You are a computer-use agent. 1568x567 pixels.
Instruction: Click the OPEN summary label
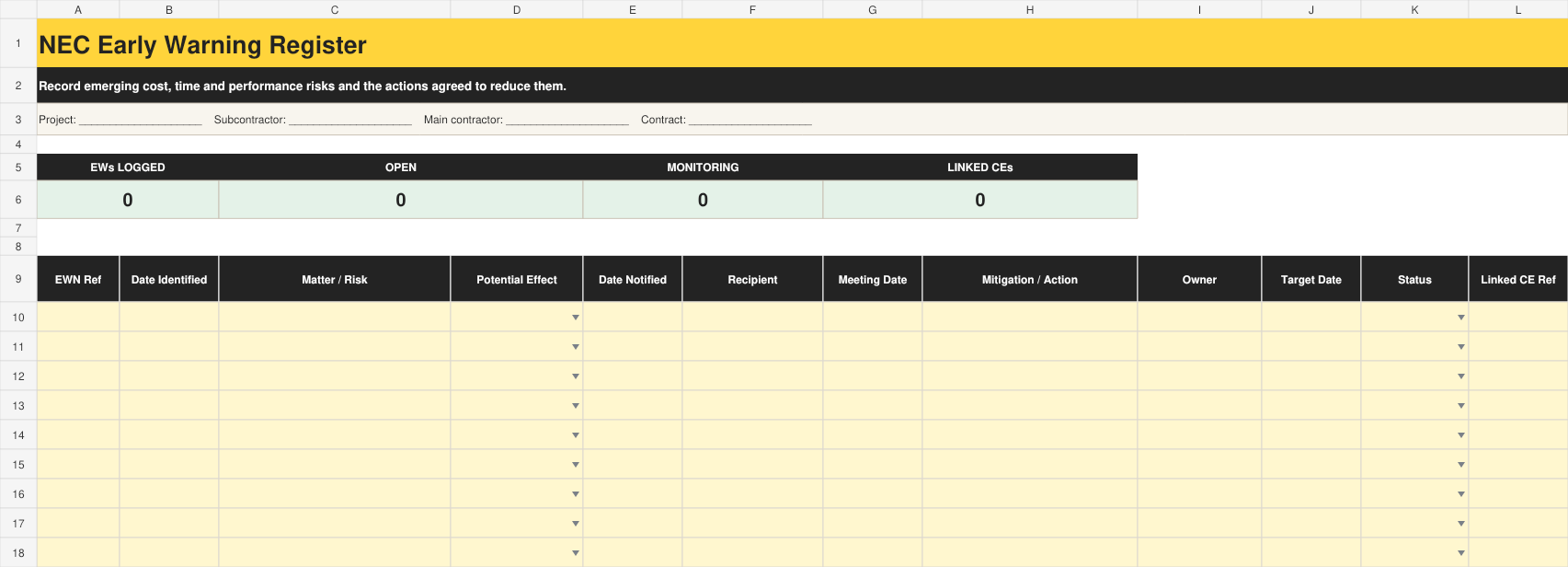point(401,168)
